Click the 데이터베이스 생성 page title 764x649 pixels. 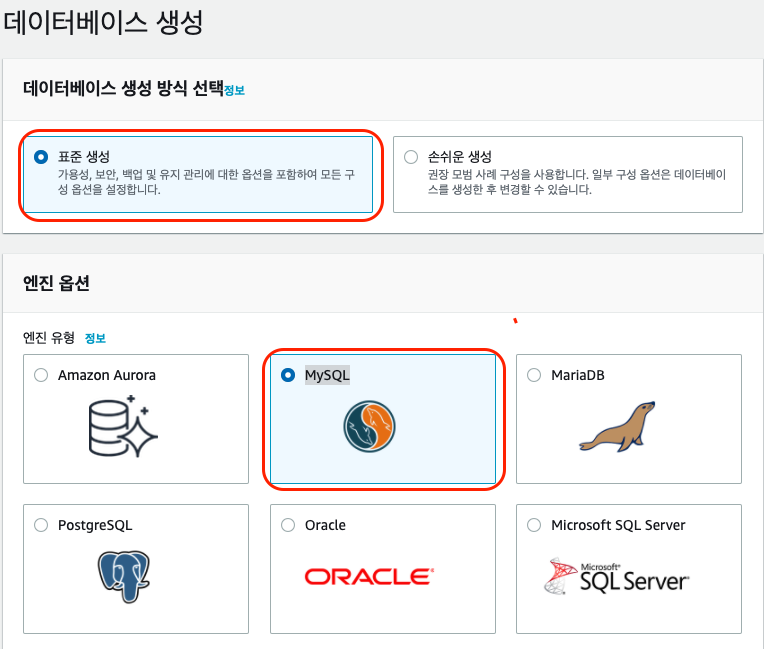103,22
